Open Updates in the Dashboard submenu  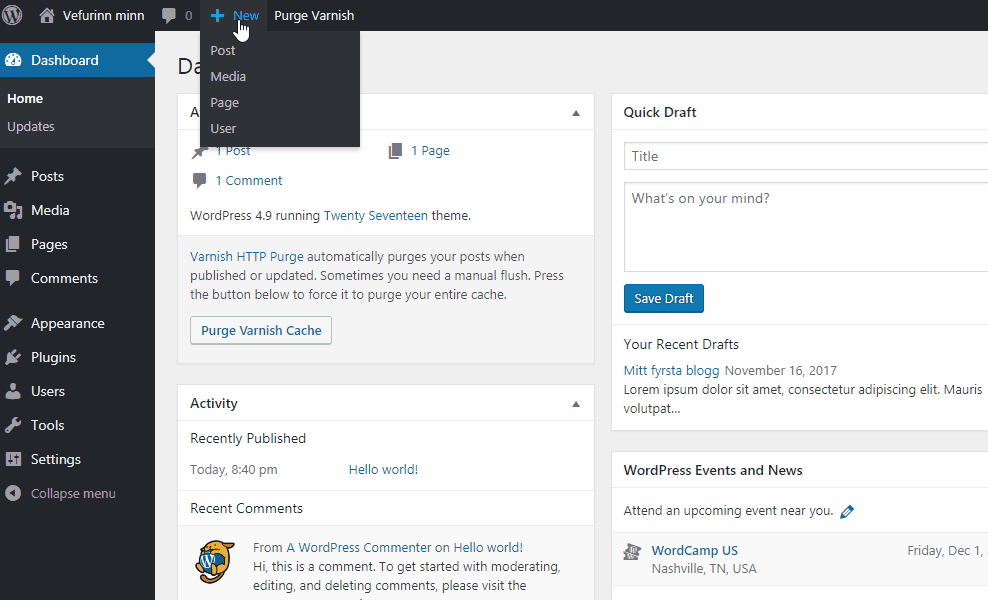click(x=31, y=126)
